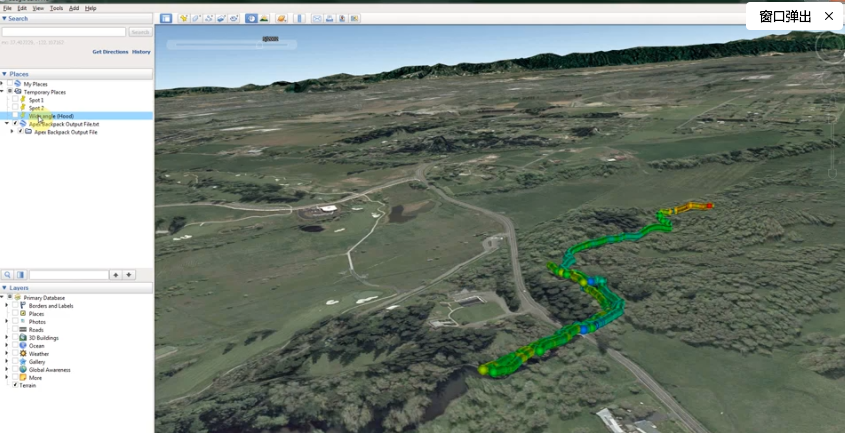
Task: Click the Add Placemark pushpin icon
Action: 183,18
